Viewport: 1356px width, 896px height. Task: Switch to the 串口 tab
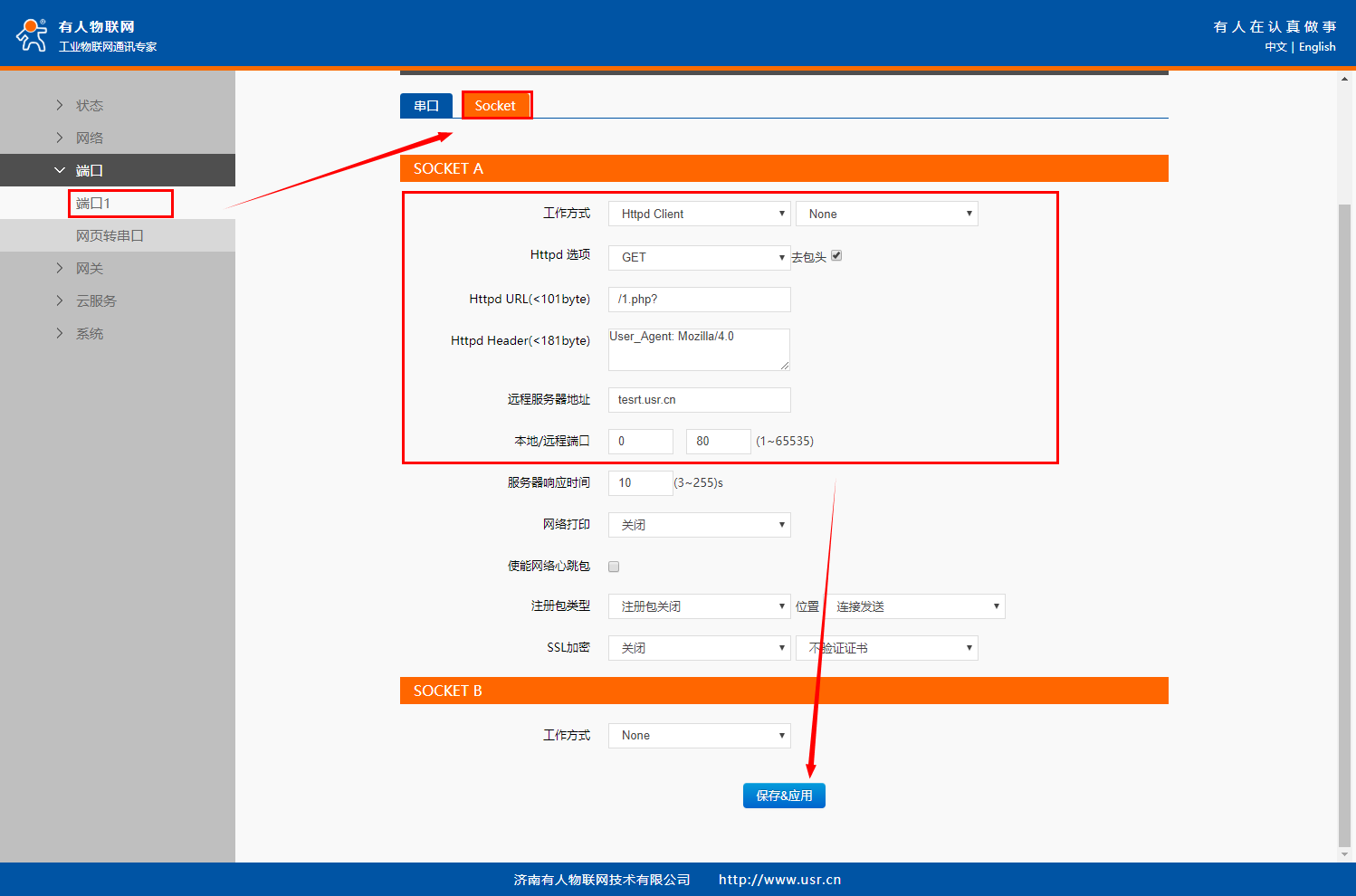(426, 106)
